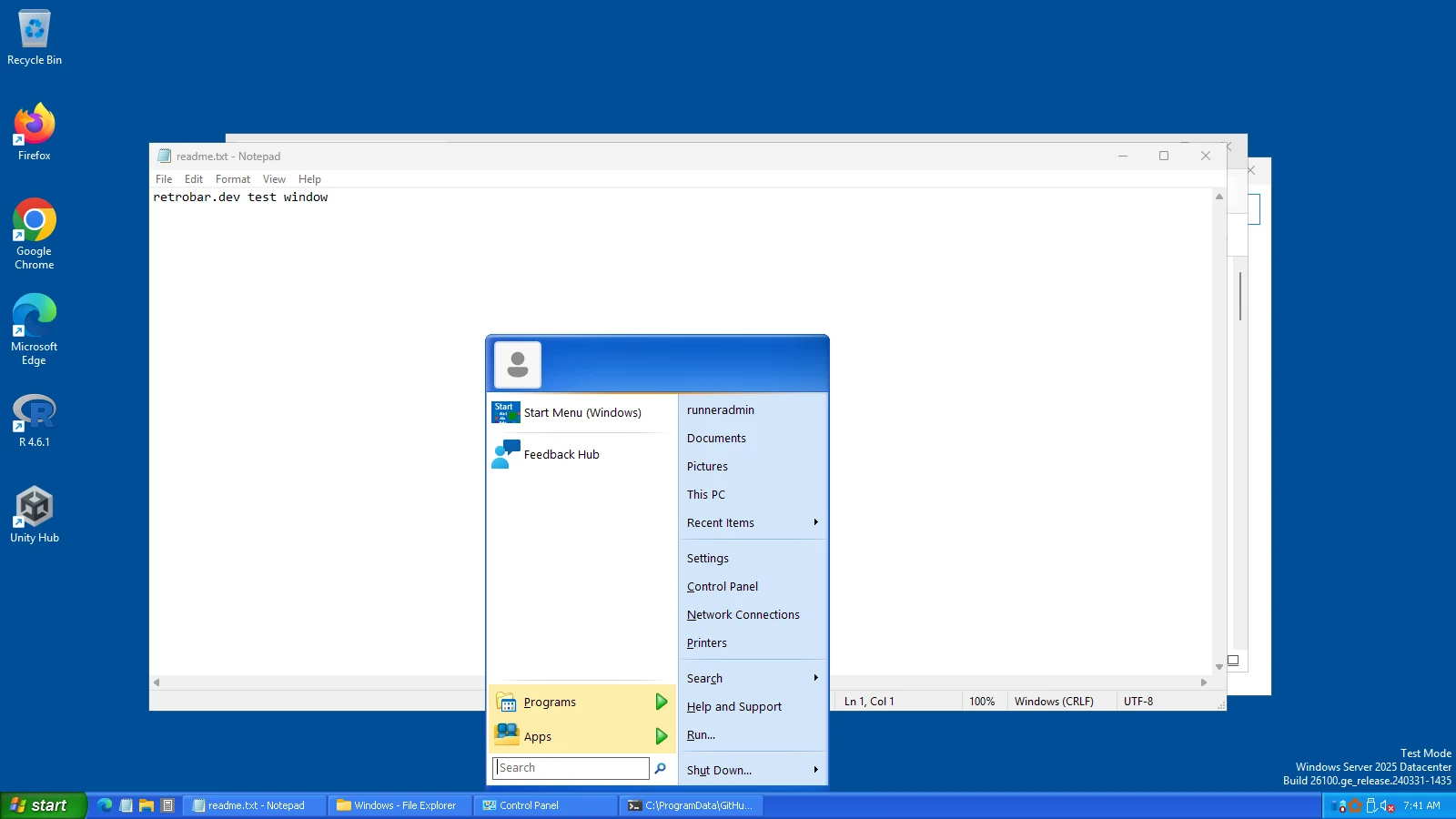1456x819 pixels.
Task: Open Calculator icon in quick launch bar
Action: pyautogui.click(x=167, y=805)
